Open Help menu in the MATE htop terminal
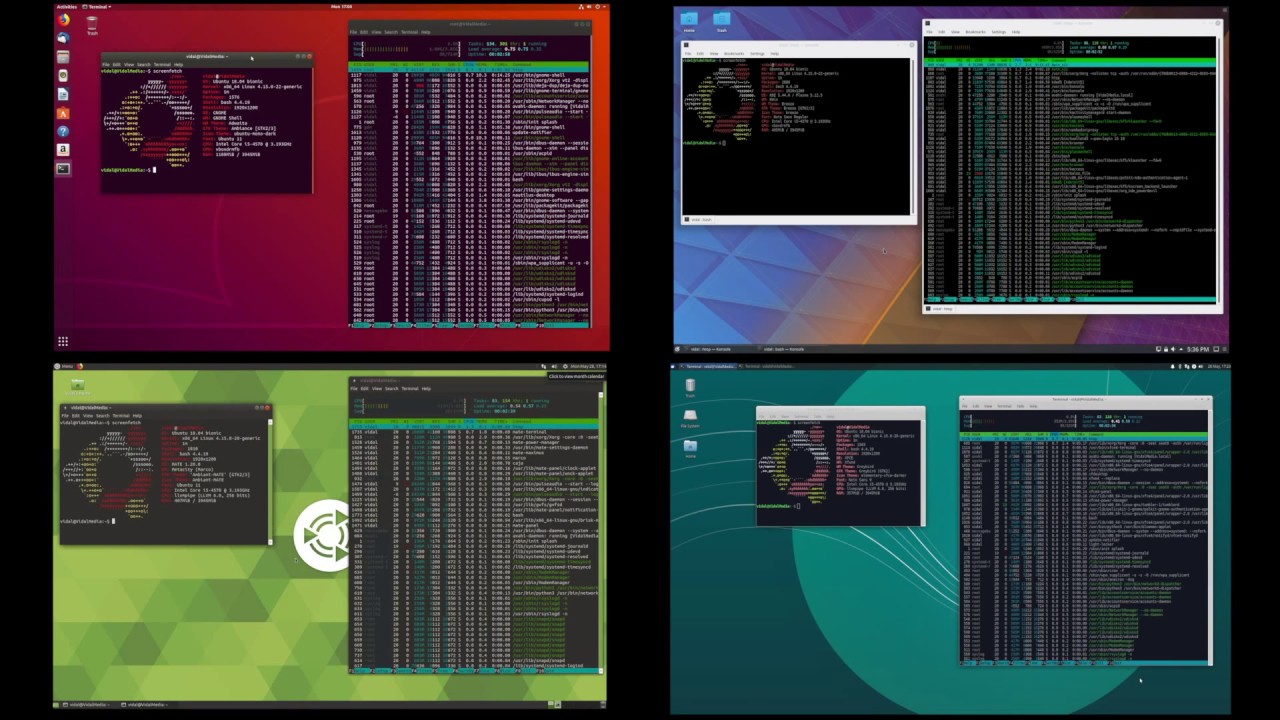Viewport: 1280px width, 720px height. pyautogui.click(x=426, y=388)
